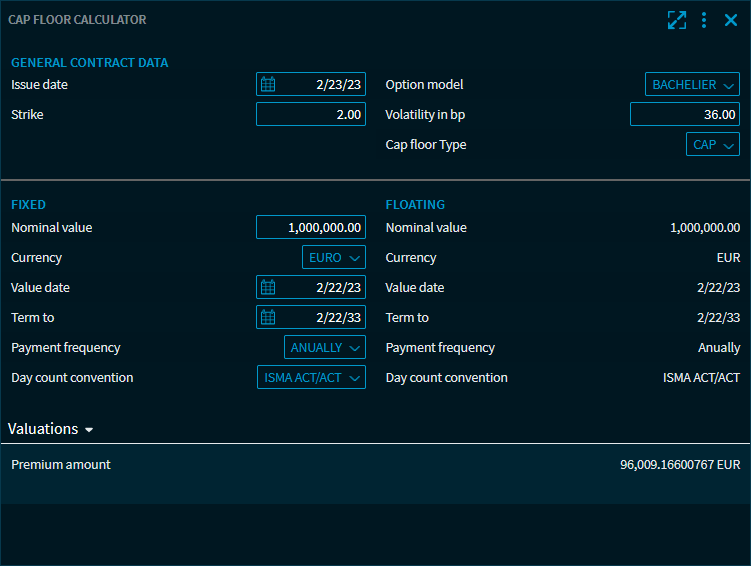Click the Fixed Term to date text 2/22/33
The width and height of the screenshot is (751, 566).
[x=338, y=318]
